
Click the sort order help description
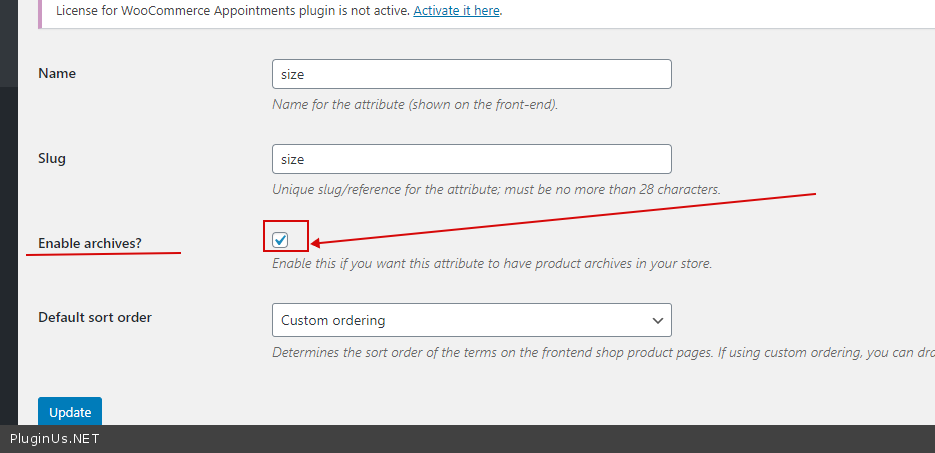[x=600, y=352]
